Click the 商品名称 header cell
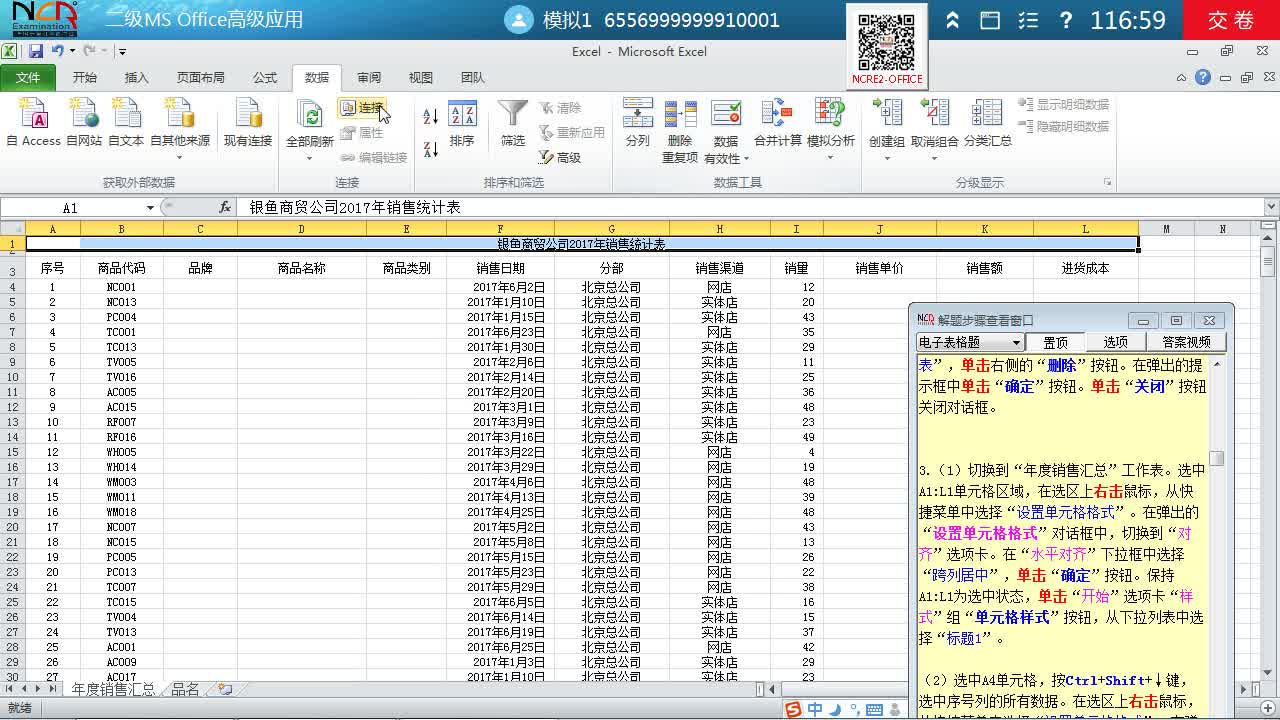 pos(301,268)
